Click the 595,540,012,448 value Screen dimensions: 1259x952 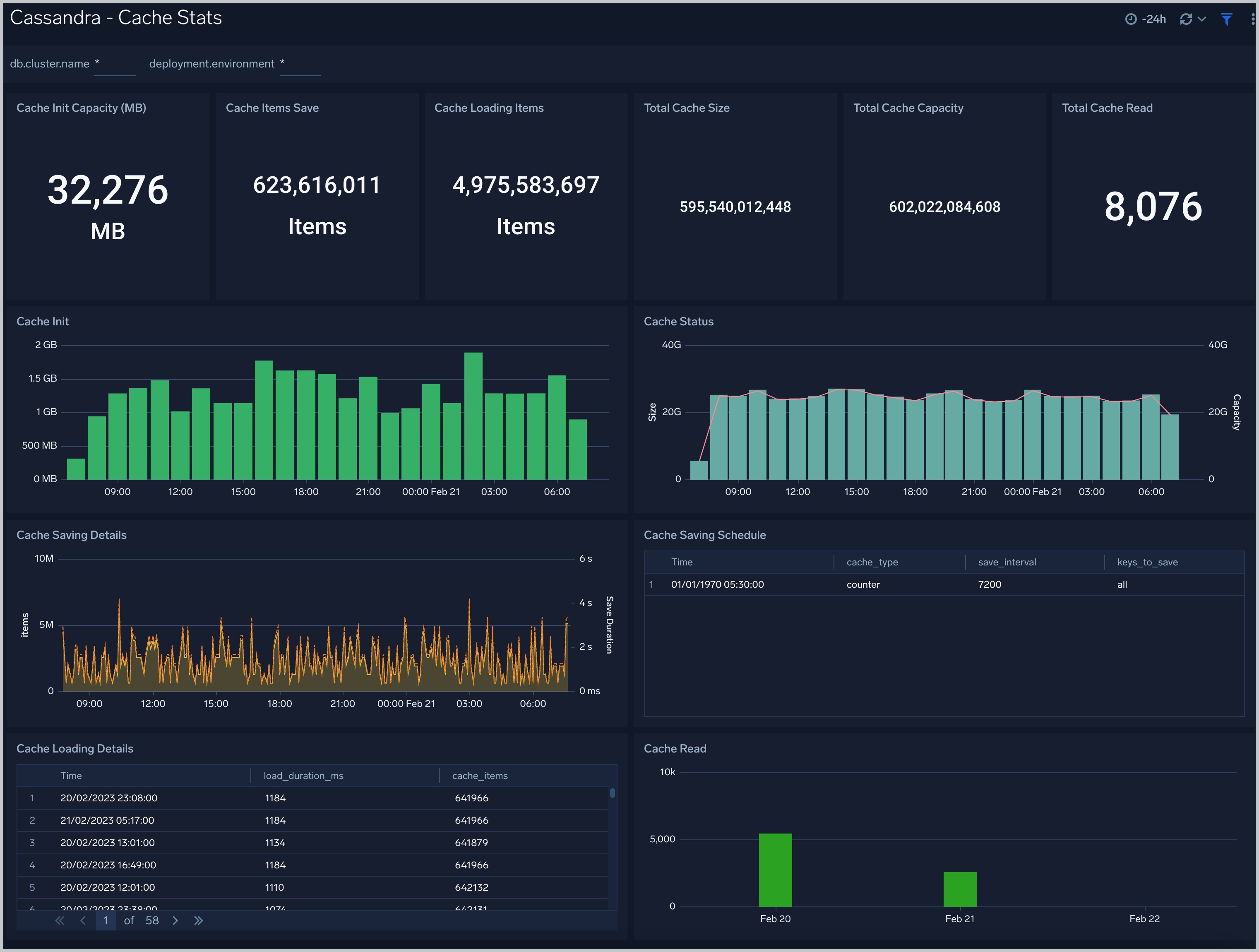click(735, 207)
